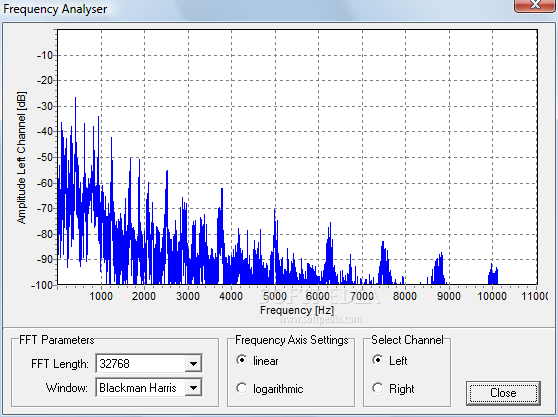Close the Frequency Analyser window via X
The height and width of the screenshot is (417, 558).
point(535,5)
